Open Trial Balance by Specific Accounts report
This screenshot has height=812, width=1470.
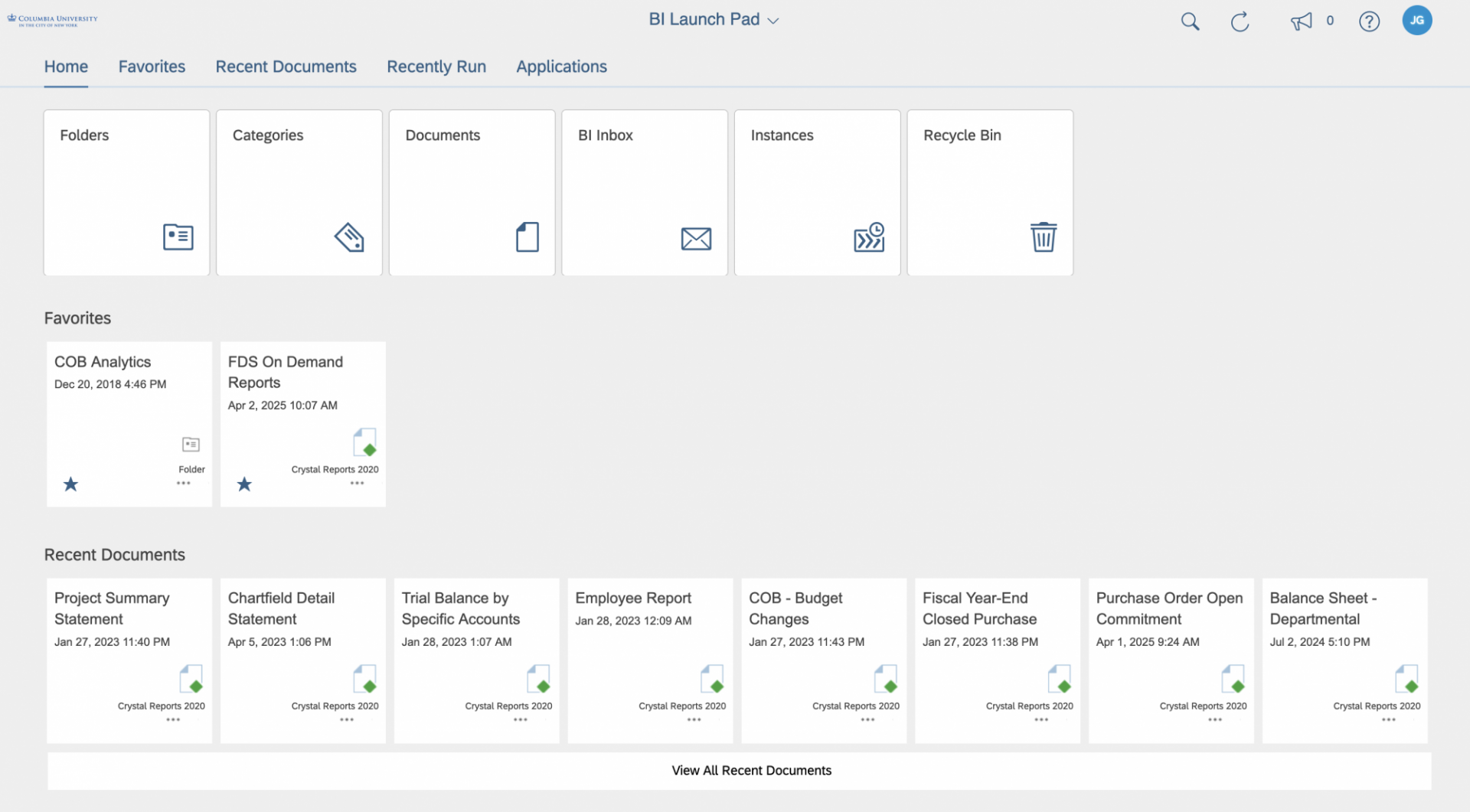(460, 608)
